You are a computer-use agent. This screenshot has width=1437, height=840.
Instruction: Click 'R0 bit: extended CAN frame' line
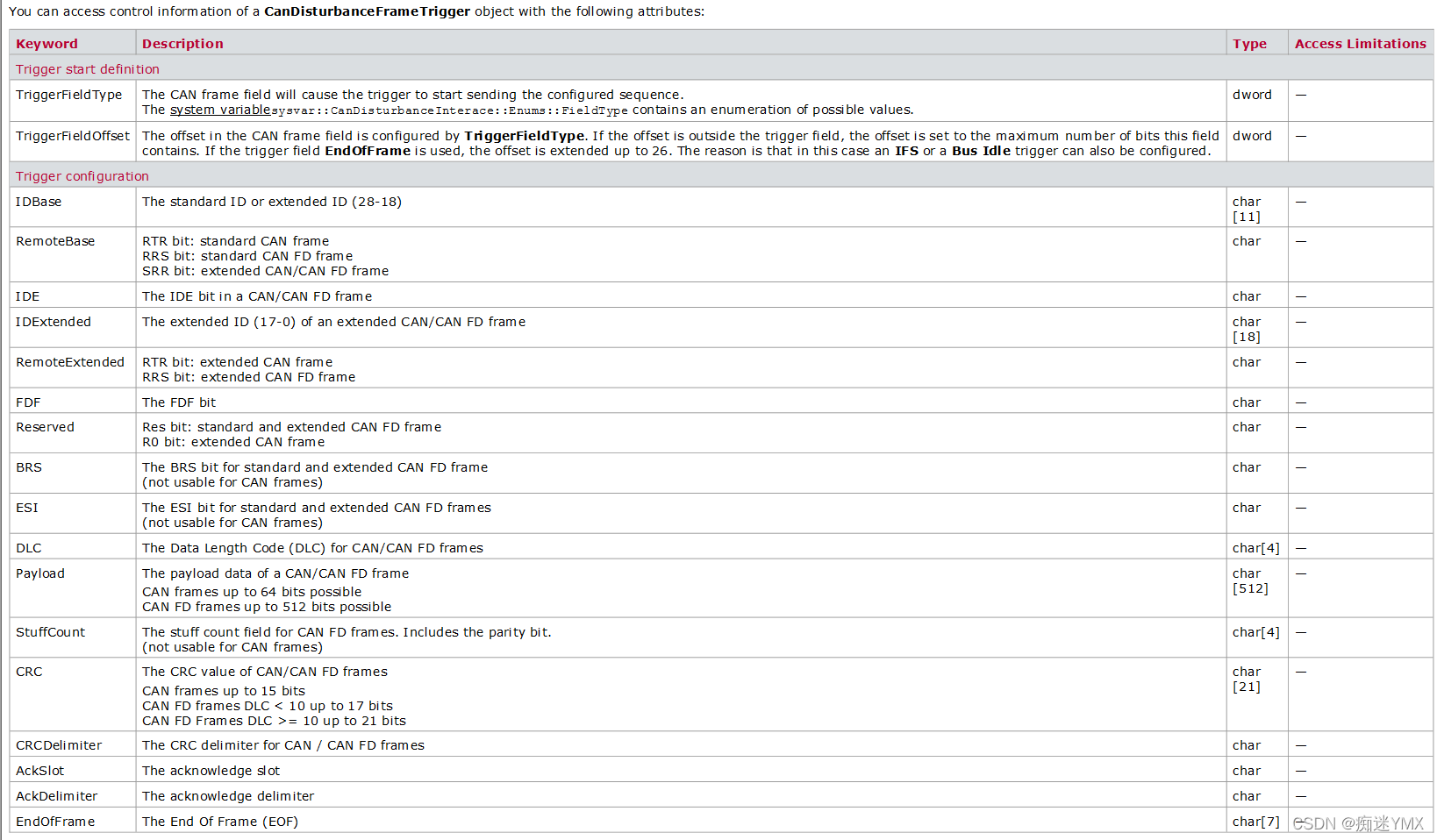click(233, 442)
